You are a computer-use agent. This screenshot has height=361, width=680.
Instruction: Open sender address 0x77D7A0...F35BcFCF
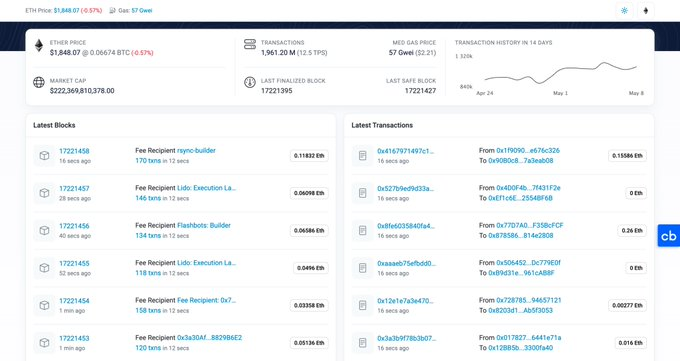coord(530,225)
